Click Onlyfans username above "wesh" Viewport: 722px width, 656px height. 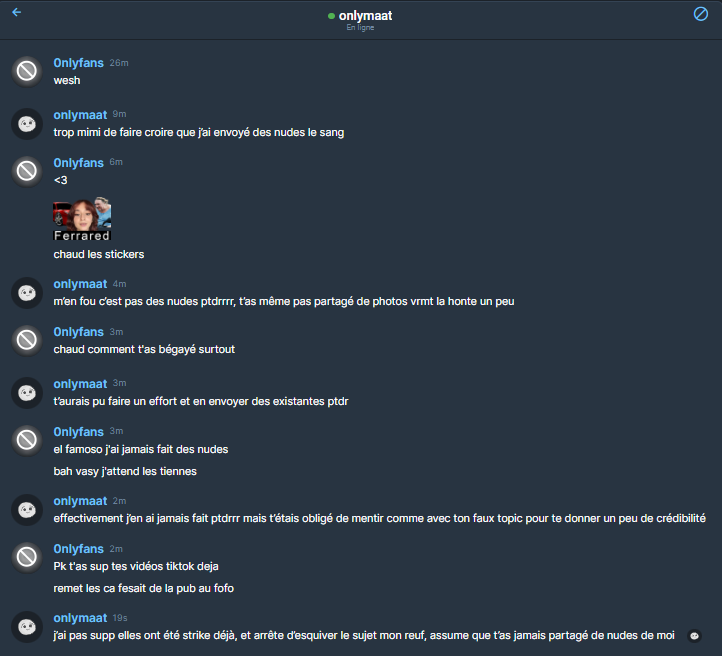click(78, 63)
